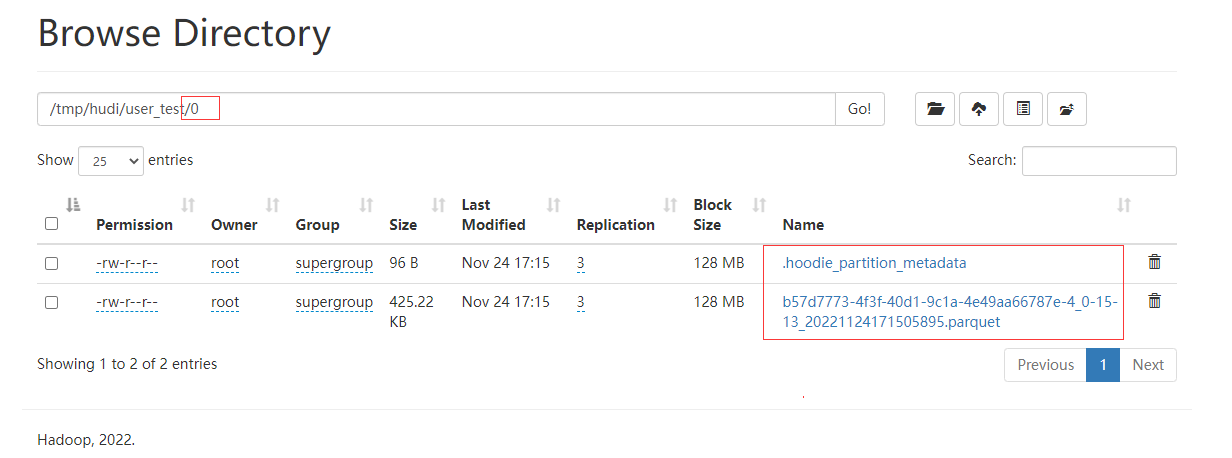The image size is (1232, 458).
Task: Click the upload files icon
Action: point(979,109)
